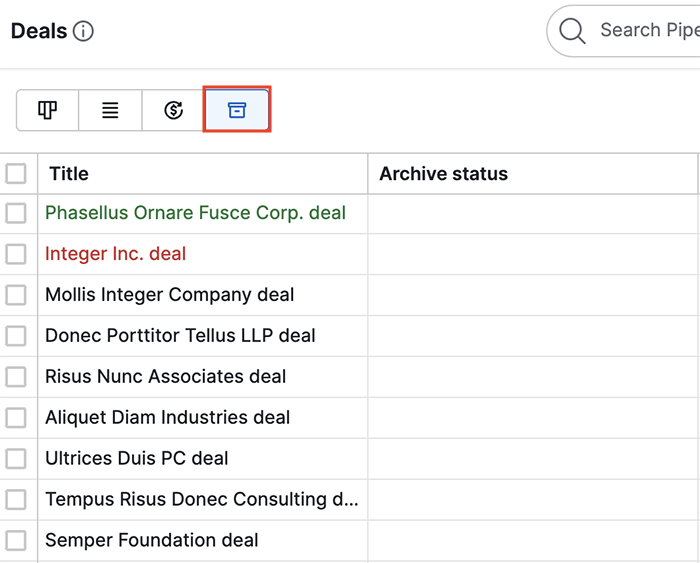Check the Ultrices Duis PC deal checkbox
This screenshot has height=563, width=700.
(x=16, y=459)
